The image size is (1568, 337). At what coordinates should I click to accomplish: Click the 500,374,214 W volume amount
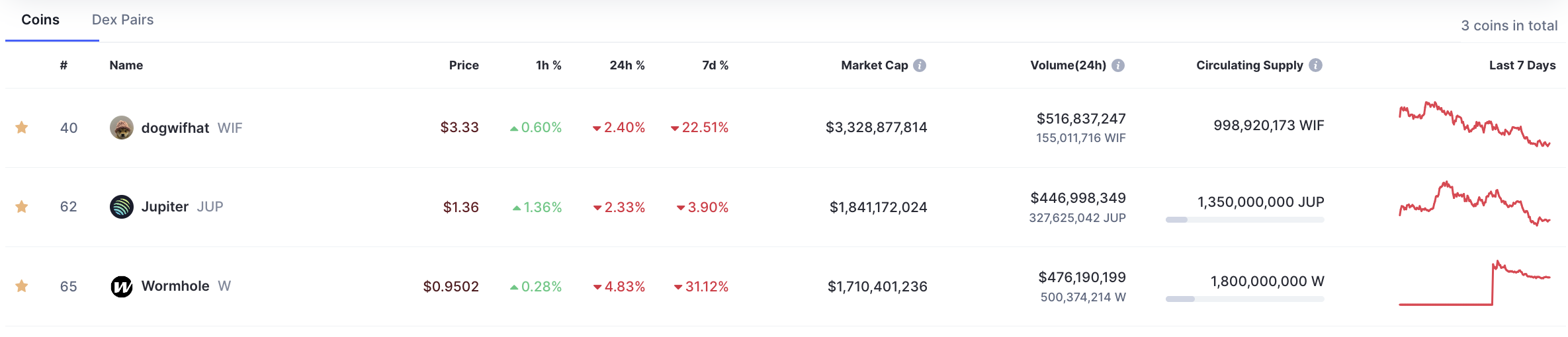[1083, 297]
